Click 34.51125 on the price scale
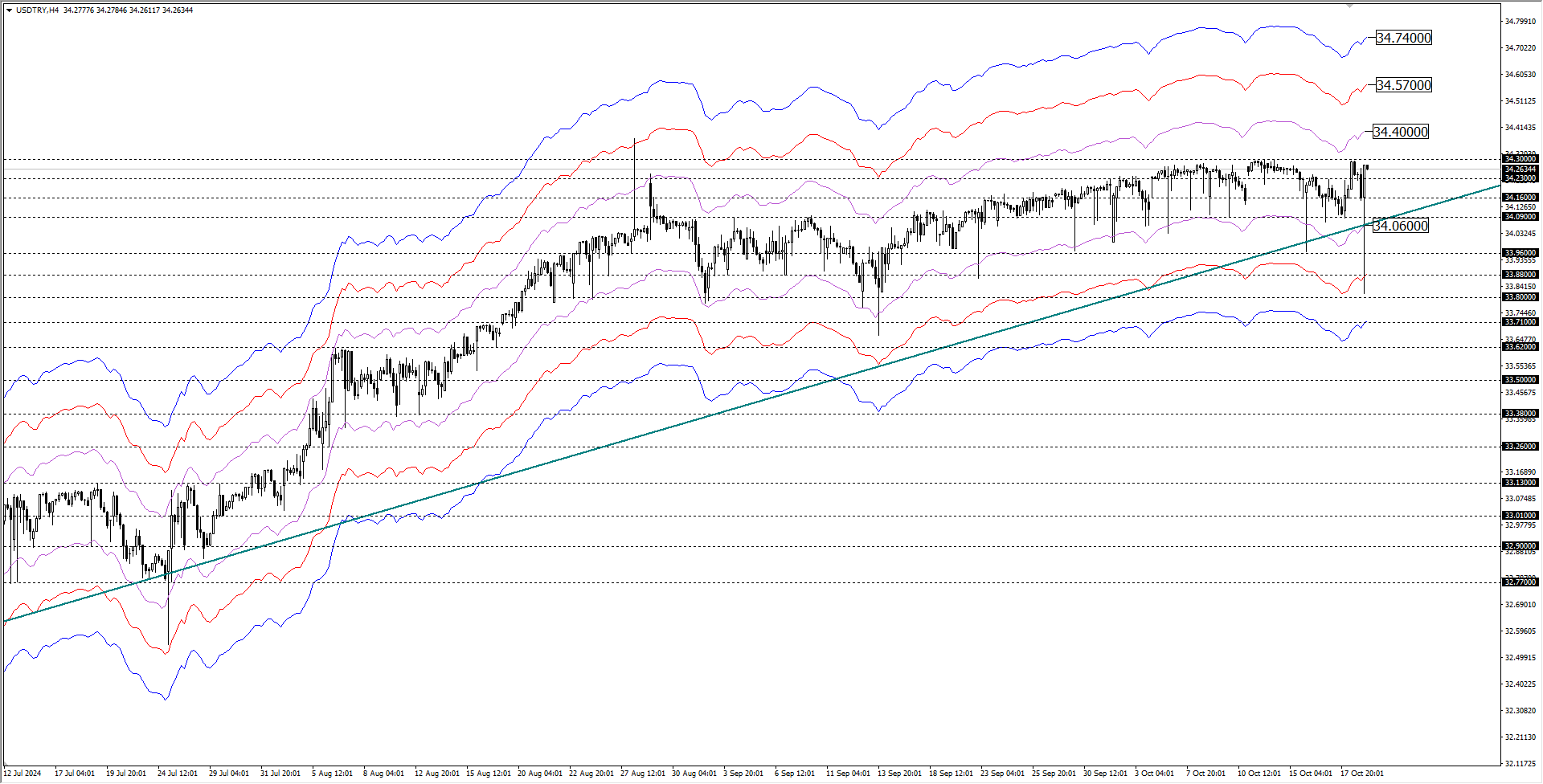The image size is (1543, 784). (x=1520, y=101)
